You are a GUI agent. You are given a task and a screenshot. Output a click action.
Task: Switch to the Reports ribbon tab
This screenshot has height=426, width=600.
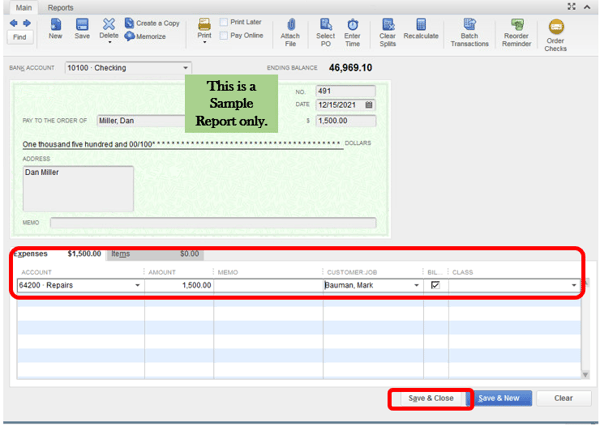pos(60,8)
